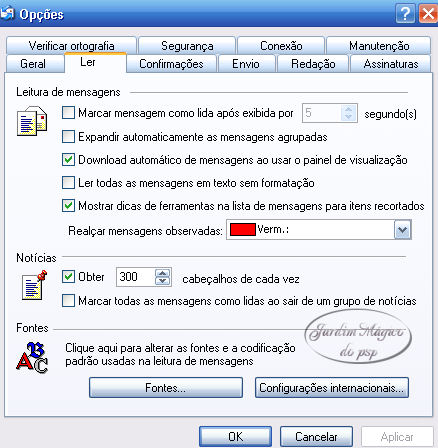Select the Verificar ortografia tab
Image resolution: width=438 pixels, height=448 pixels.
71,46
